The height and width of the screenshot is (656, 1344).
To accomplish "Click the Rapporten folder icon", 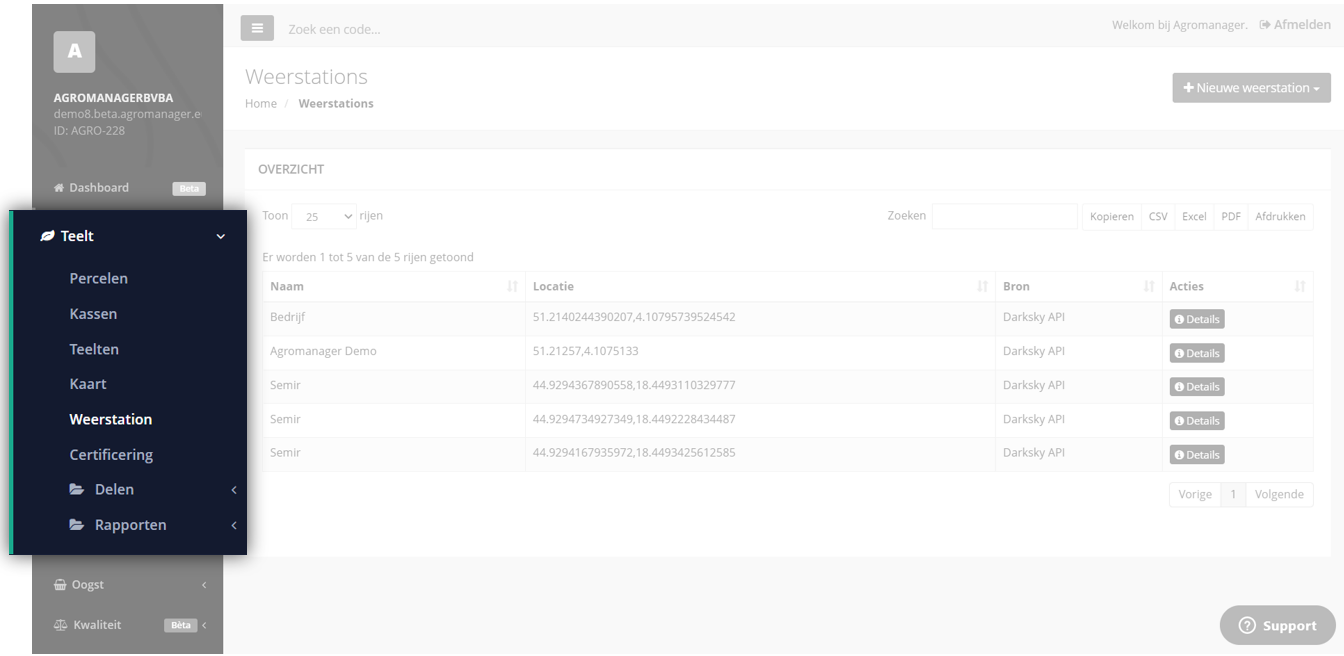I will pyautogui.click(x=77, y=525).
